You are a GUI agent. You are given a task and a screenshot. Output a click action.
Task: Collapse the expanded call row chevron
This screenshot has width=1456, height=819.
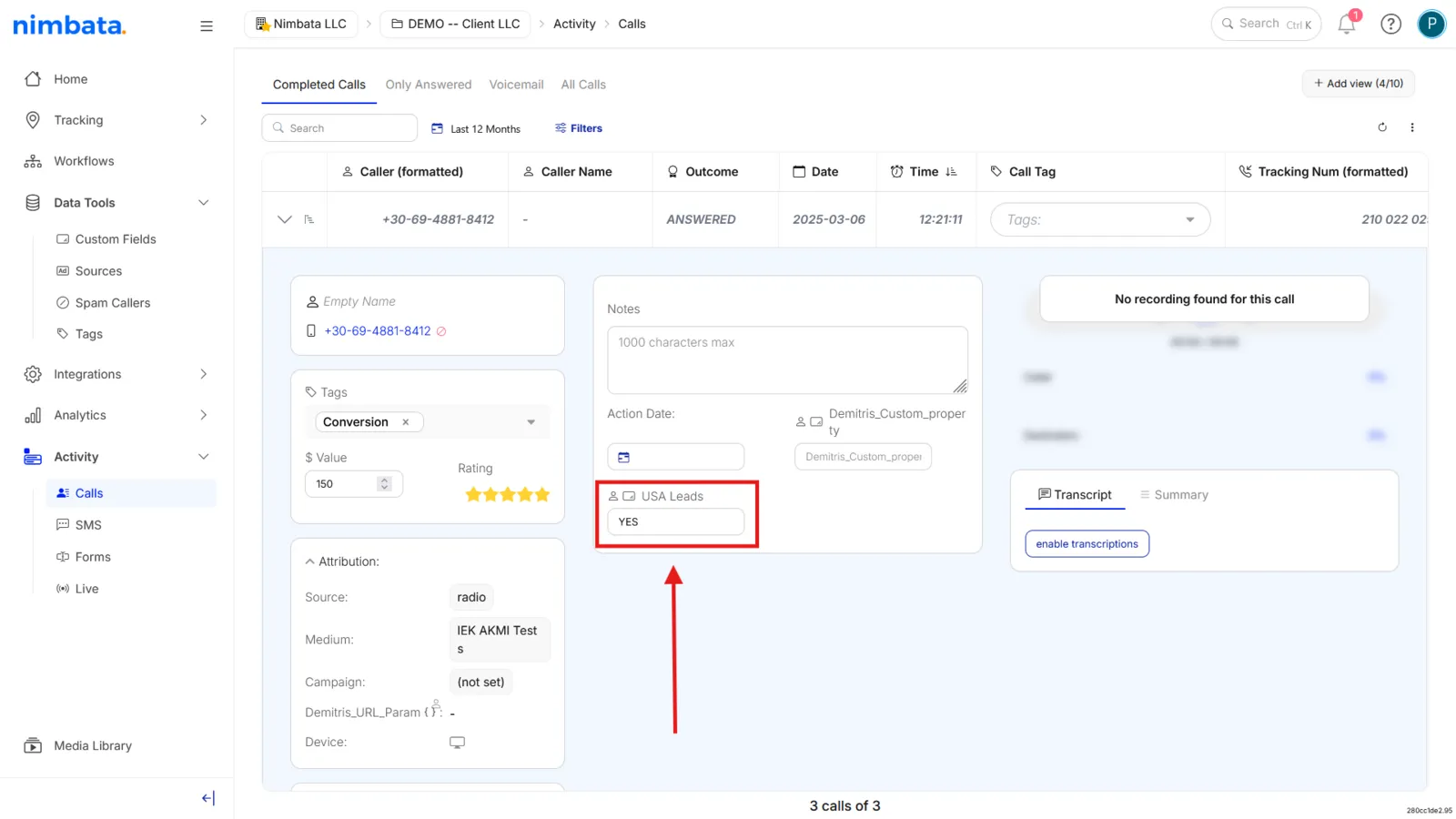[285, 219]
